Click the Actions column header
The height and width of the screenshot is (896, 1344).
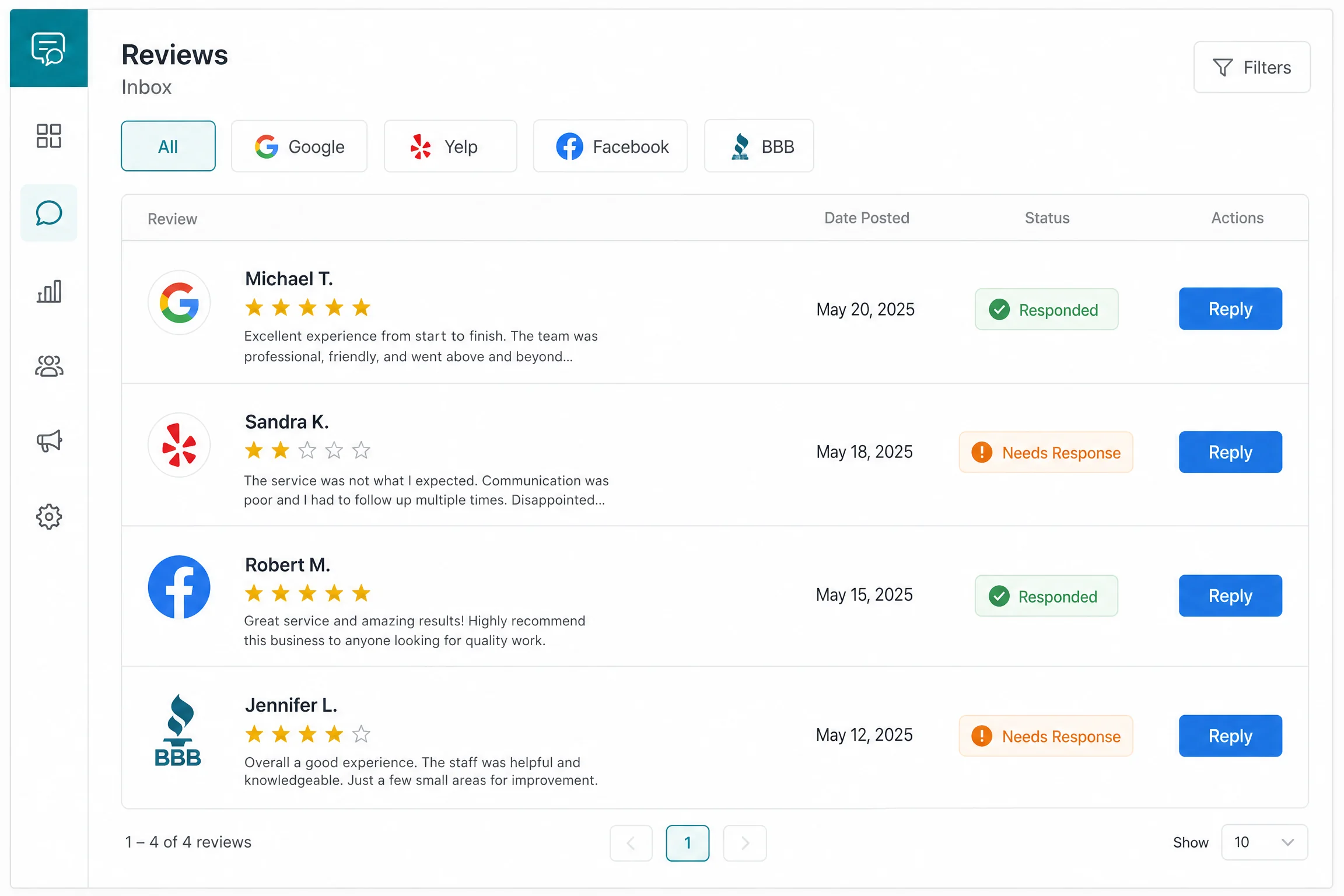1237,218
